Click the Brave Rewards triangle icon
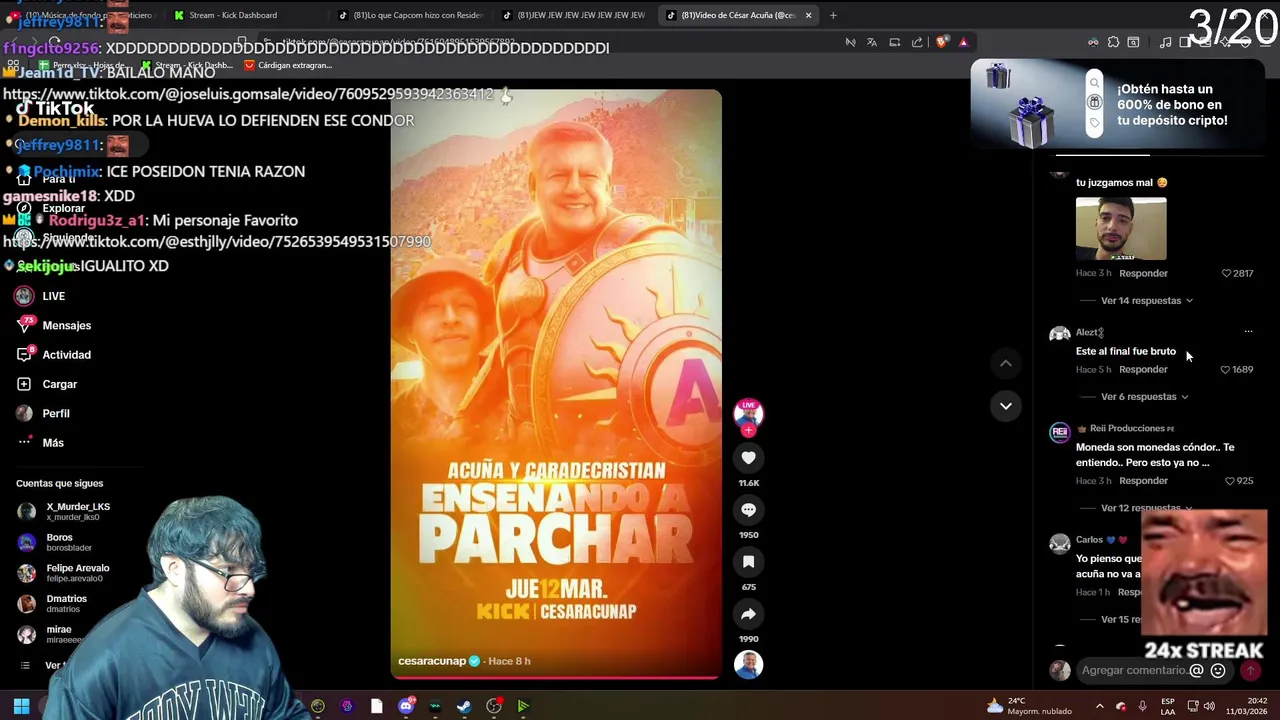The height and width of the screenshot is (720, 1280). click(963, 42)
